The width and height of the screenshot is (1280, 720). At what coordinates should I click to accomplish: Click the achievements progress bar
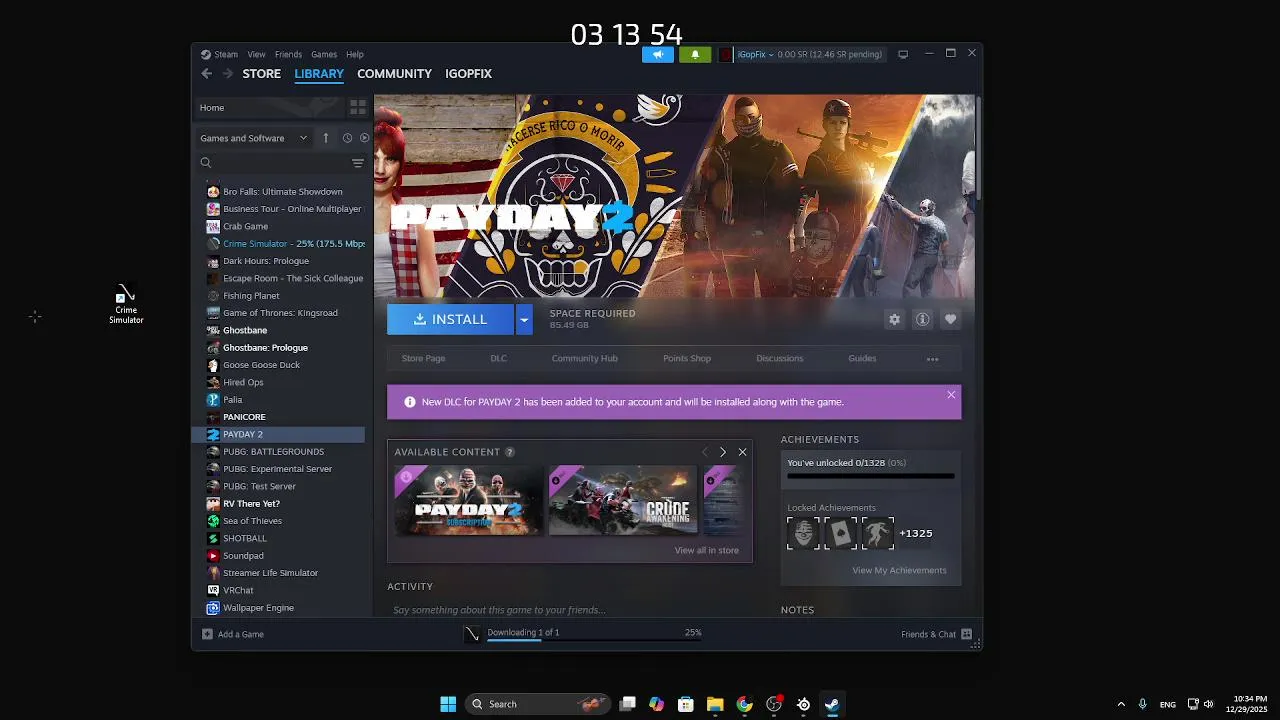[x=870, y=476]
